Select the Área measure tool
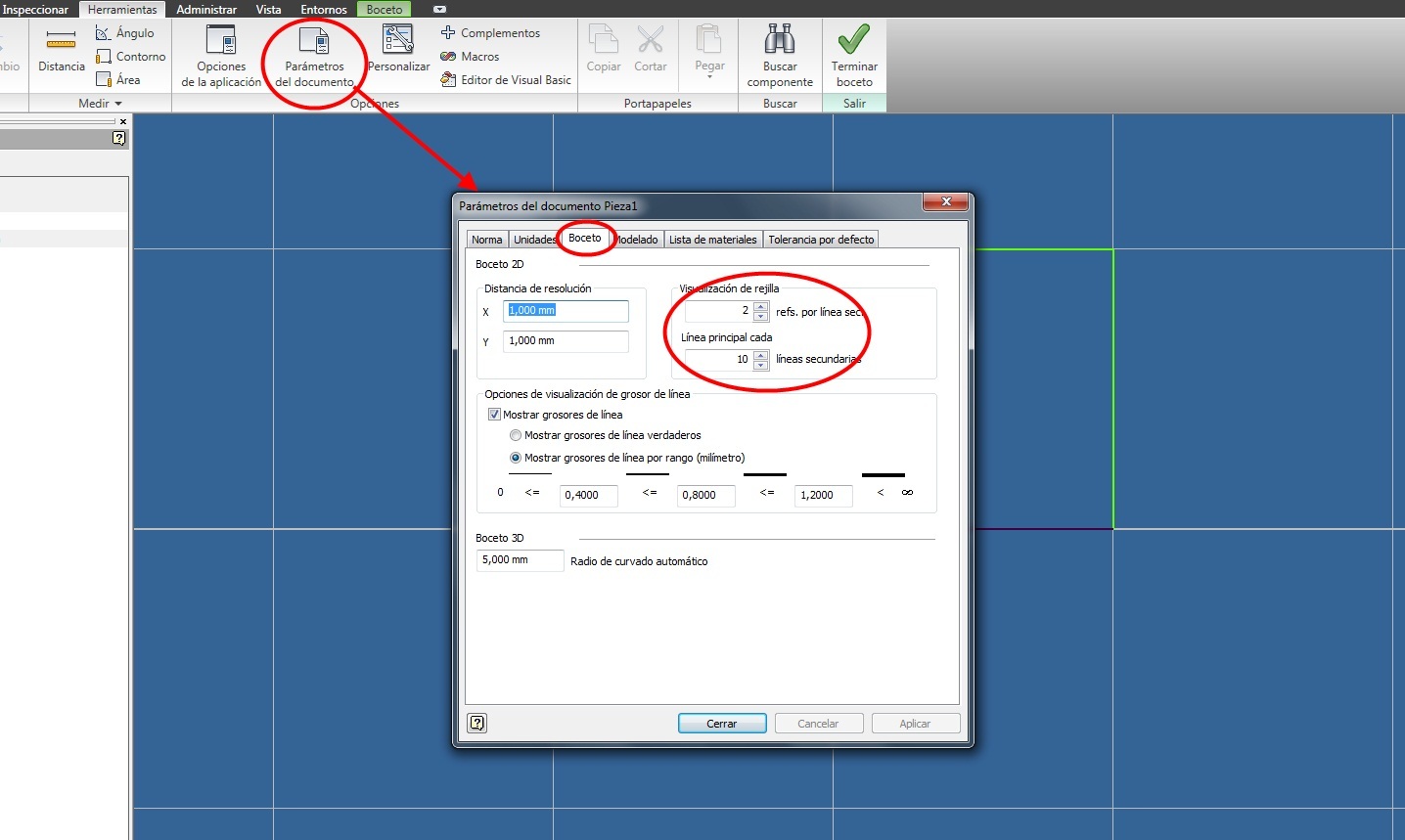1405x840 pixels. 118,80
